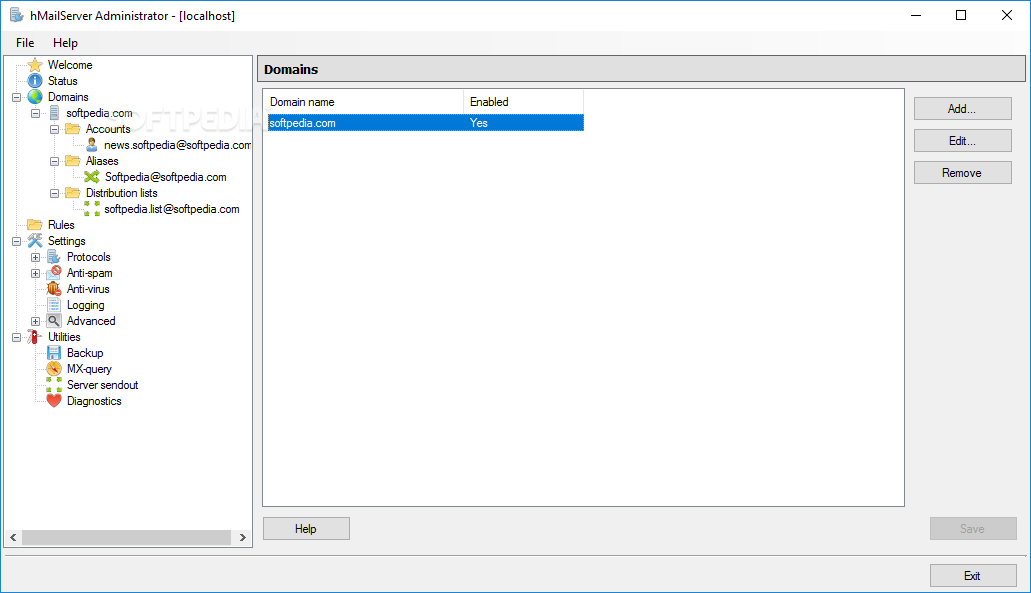The height and width of the screenshot is (593, 1031).
Task: Click the softpedia.list distribution list icon
Action: (x=92, y=209)
